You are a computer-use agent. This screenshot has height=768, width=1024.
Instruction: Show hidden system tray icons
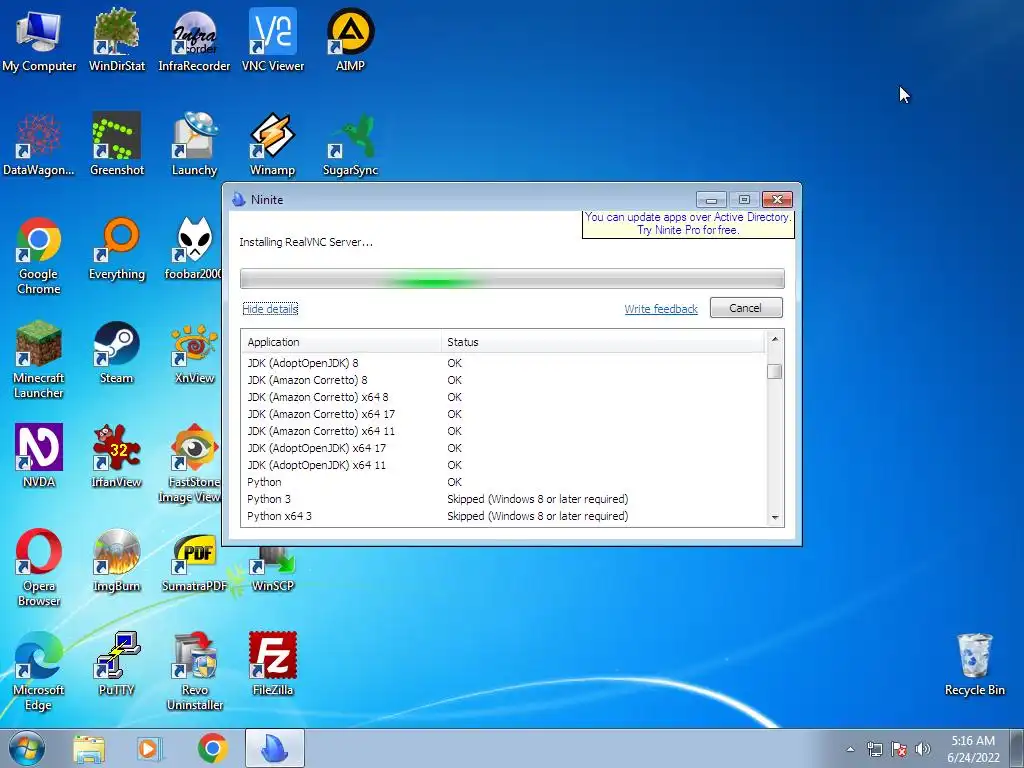point(850,749)
